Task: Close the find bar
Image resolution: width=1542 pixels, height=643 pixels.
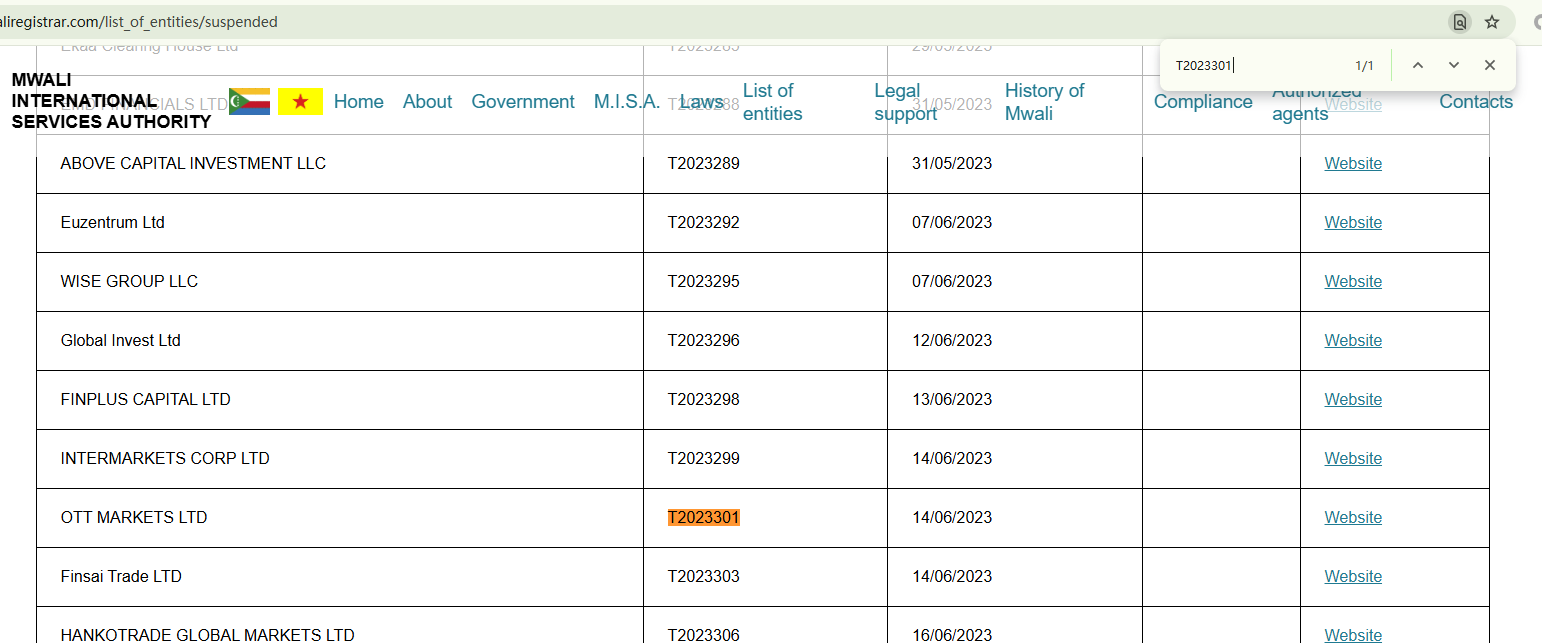Action: (x=1489, y=65)
